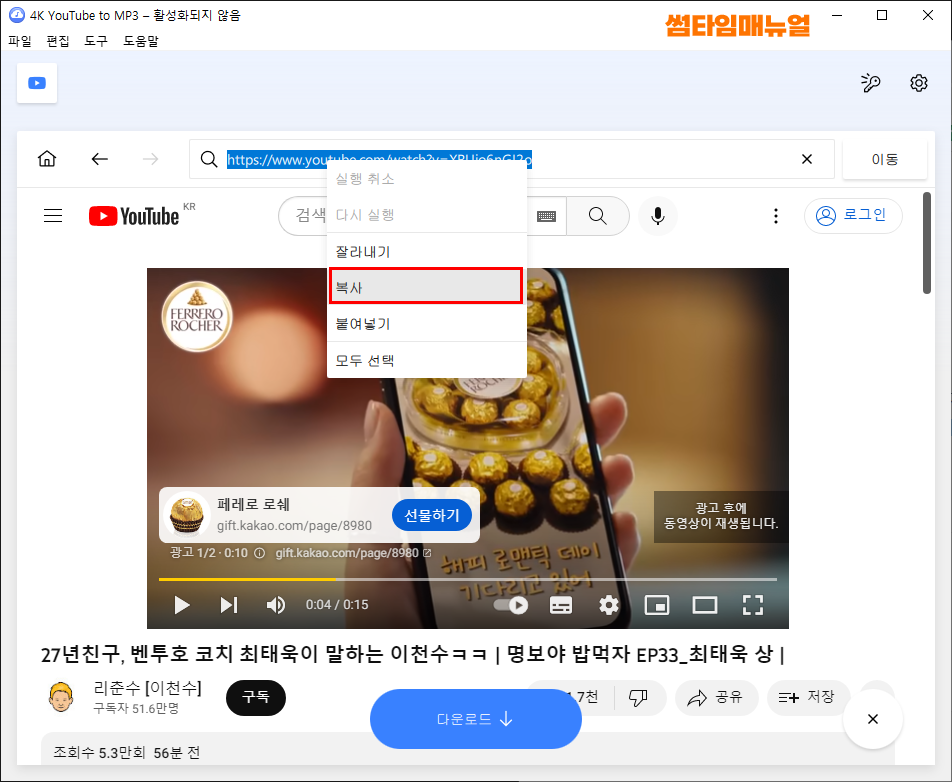This screenshot has height=782, width=952.
Task: Click the 로그인 sign-in button
Action: click(x=853, y=216)
